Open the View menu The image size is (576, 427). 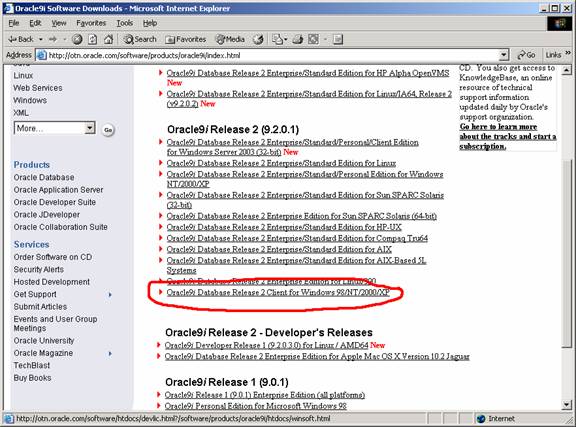click(59, 23)
